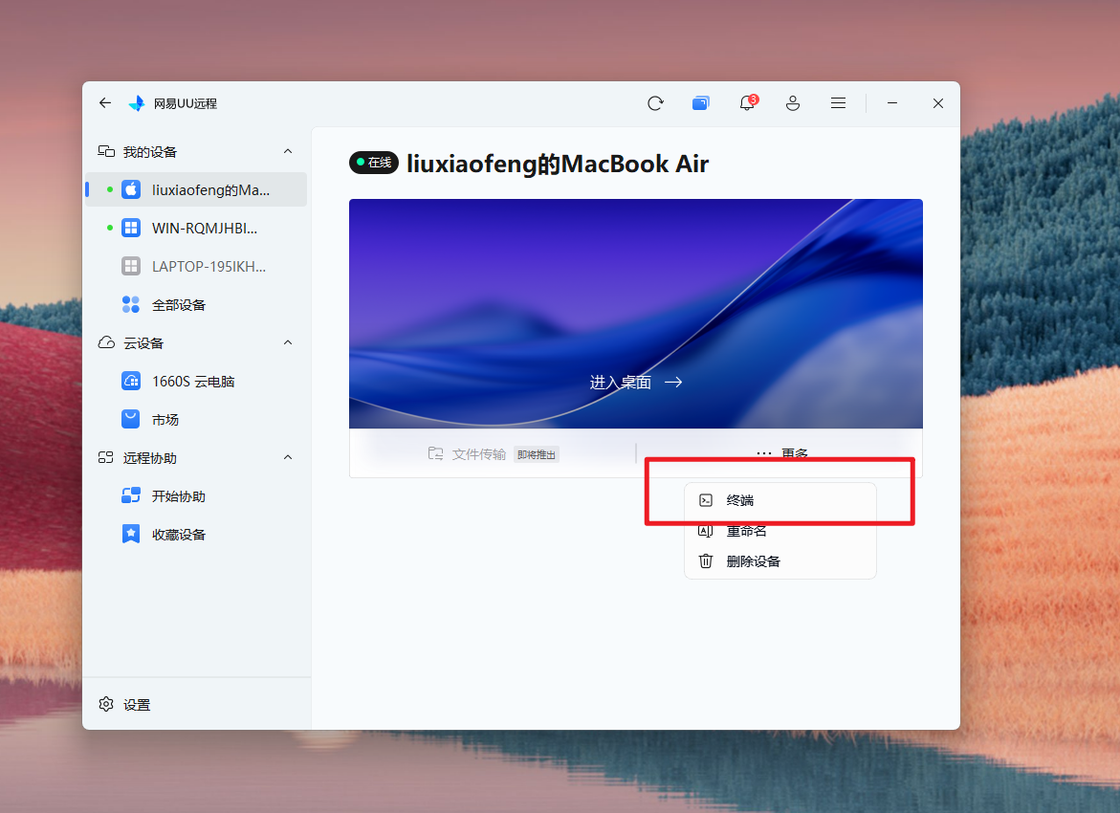Viewport: 1120px width, 813px height.
Task: Select 市场 row text
Action: (165, 420)
